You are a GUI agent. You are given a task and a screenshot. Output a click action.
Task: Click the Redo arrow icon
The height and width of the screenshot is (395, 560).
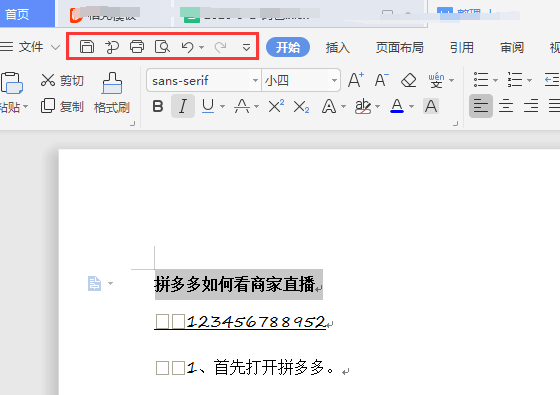(x=220, y=47)
